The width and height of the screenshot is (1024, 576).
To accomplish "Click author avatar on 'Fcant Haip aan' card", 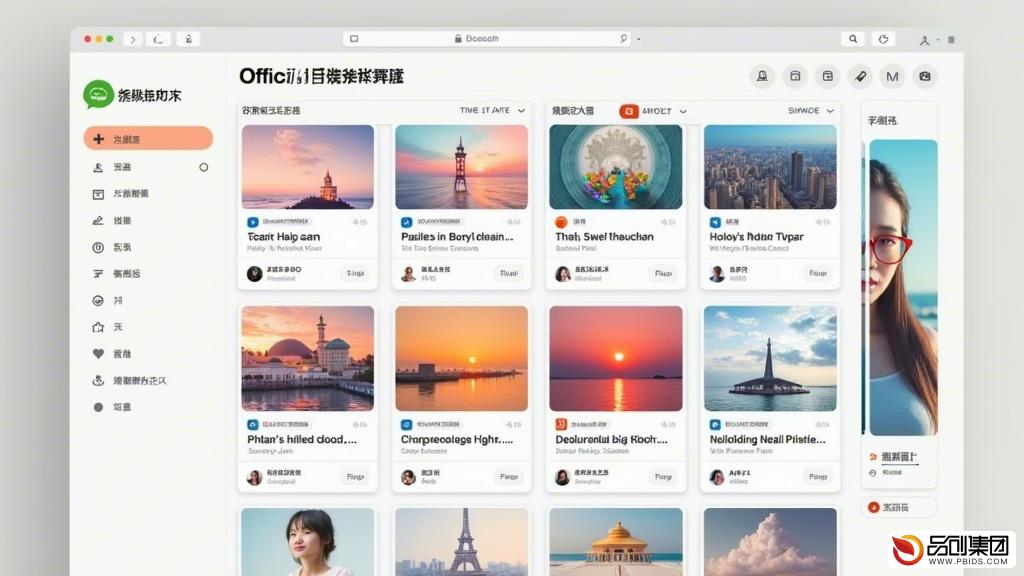I will point(255,274).
